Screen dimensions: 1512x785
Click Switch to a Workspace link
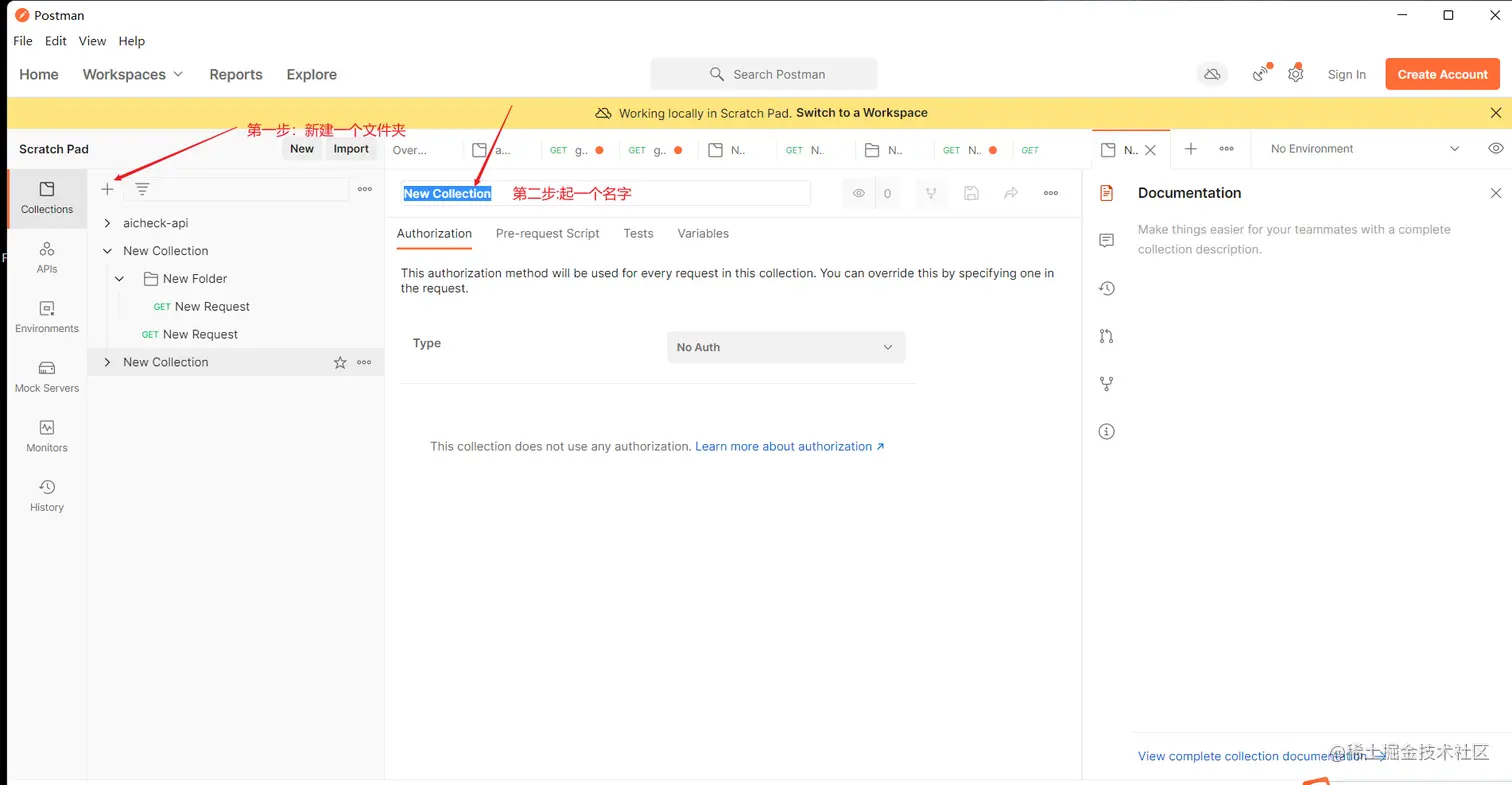click(862, 113)
